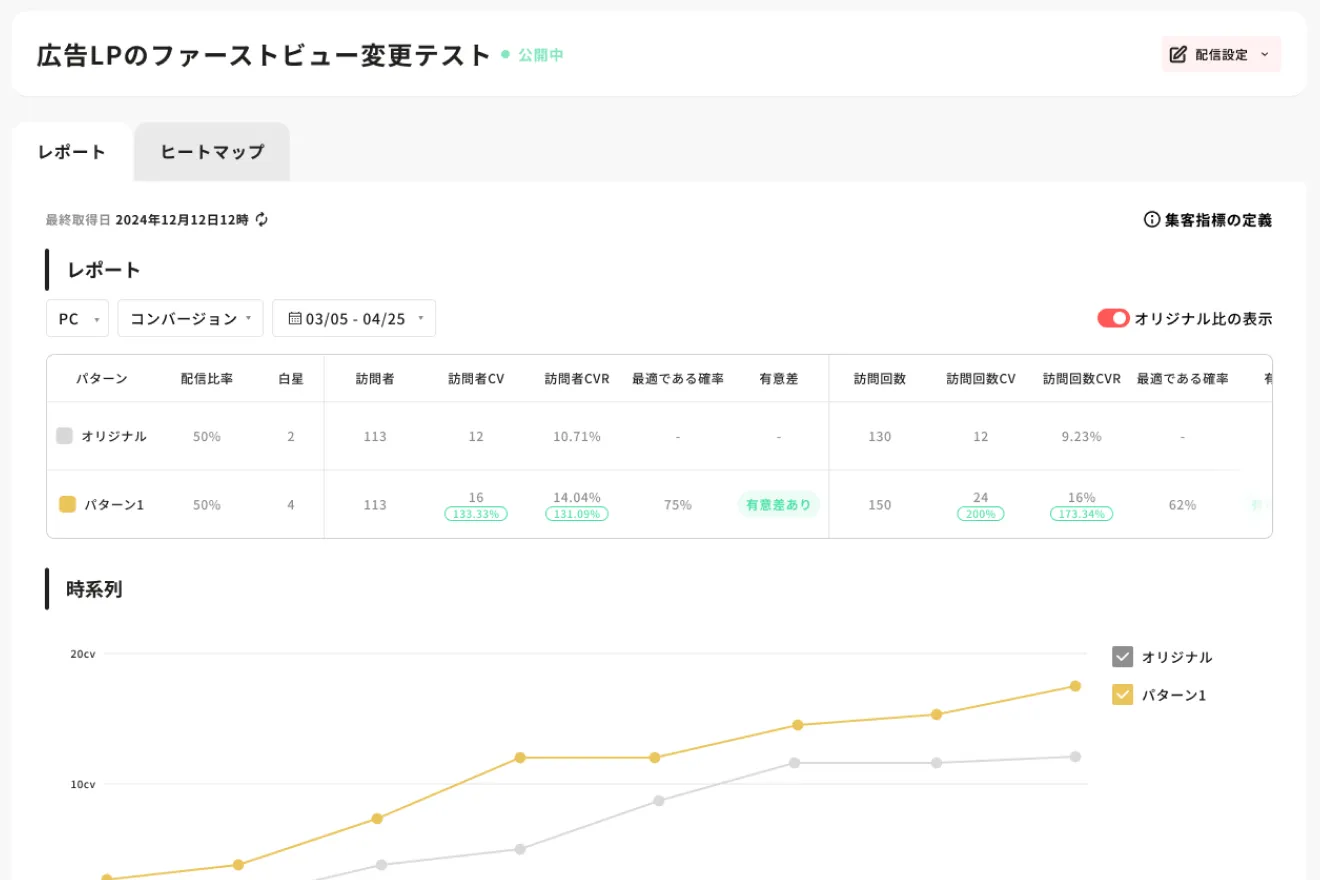
Task: Click the edit pencil icon in 配信設定 button
Action: click(x=1178, y=54)
